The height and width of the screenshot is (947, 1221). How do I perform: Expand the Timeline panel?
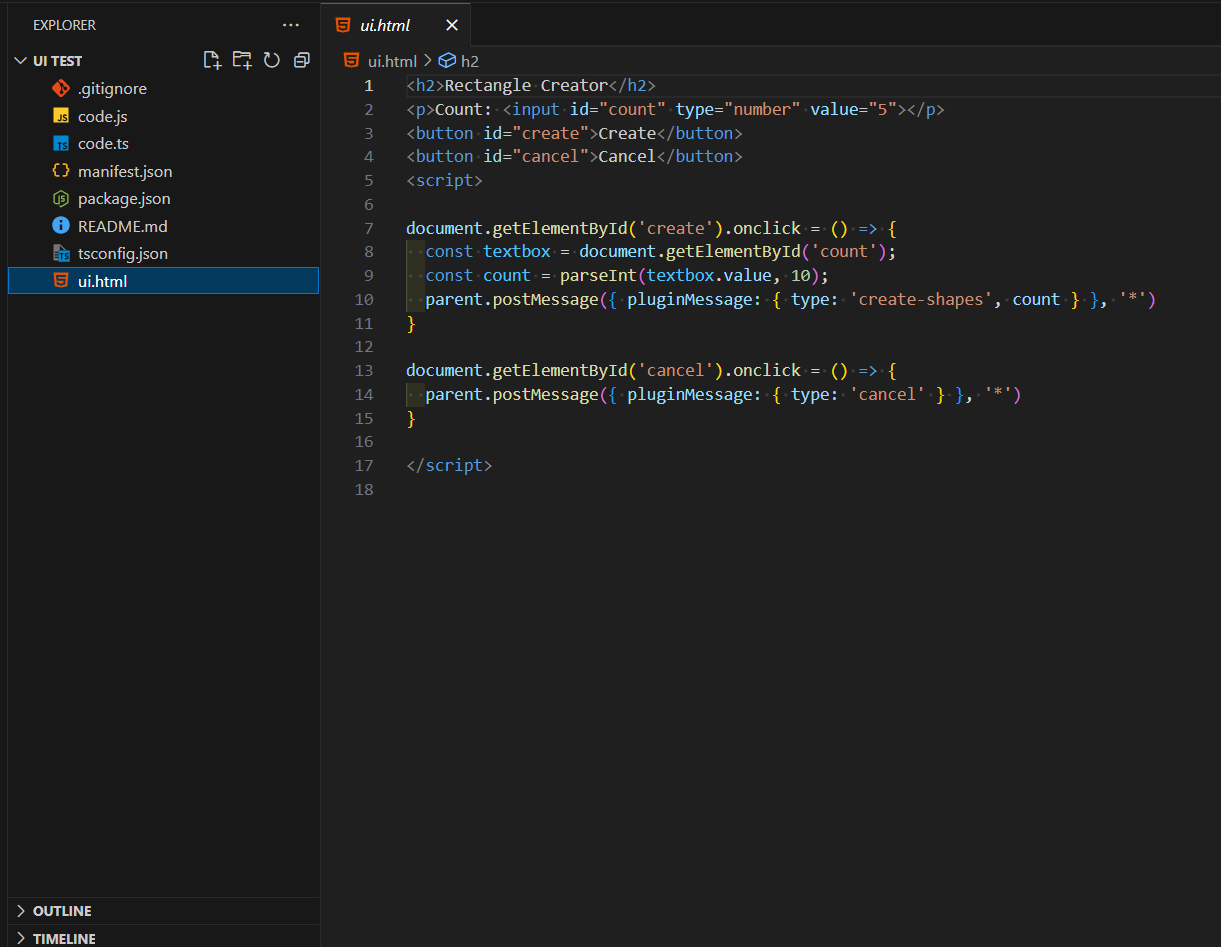pyautogui.click(x=63, y=938)
